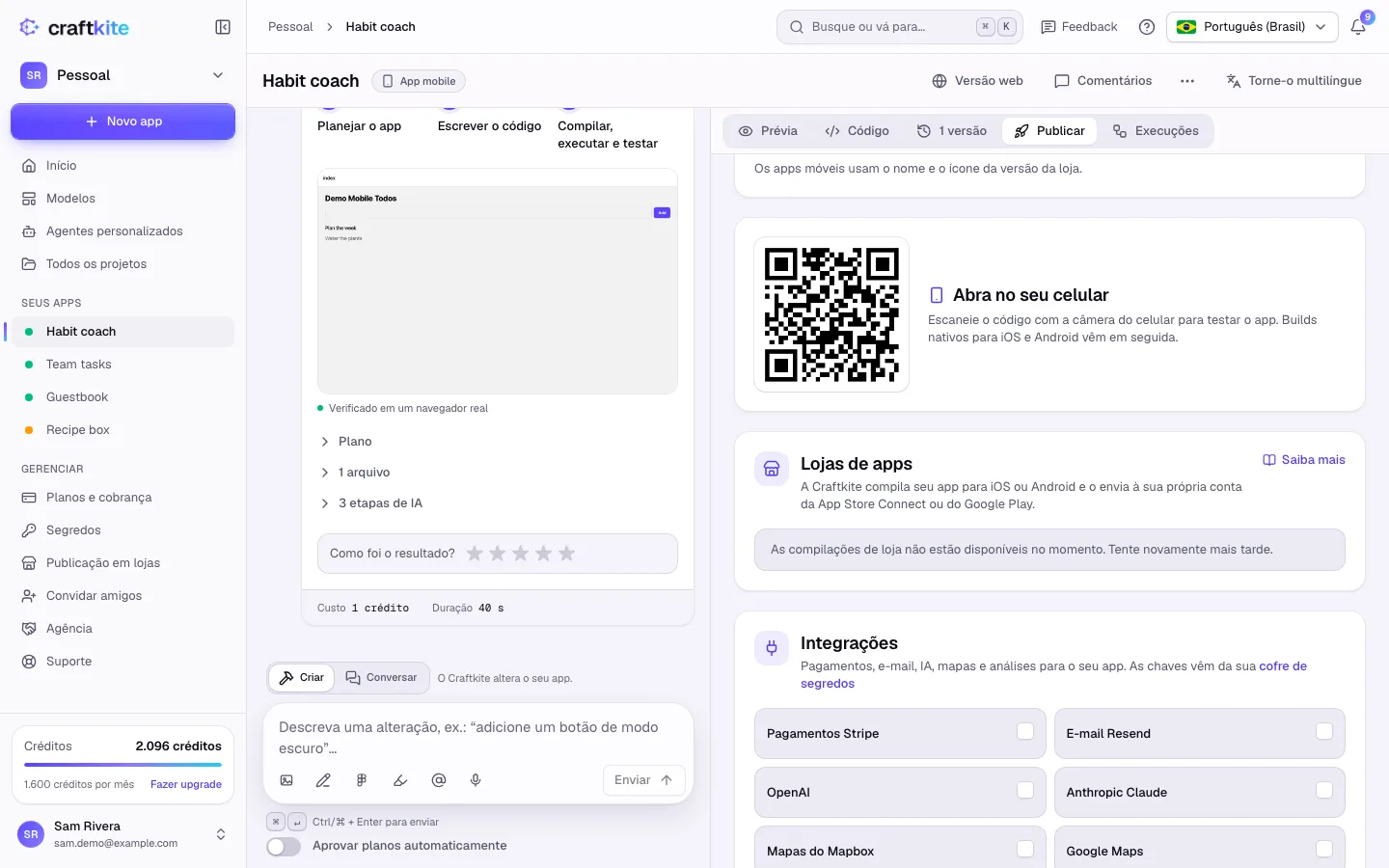Expand the Plano section
This screenshot has height=868, width=1389.
click(345, 442)
